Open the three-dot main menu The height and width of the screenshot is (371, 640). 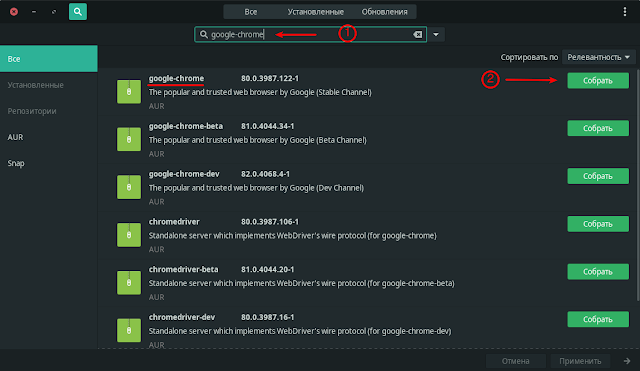[624, 12]
